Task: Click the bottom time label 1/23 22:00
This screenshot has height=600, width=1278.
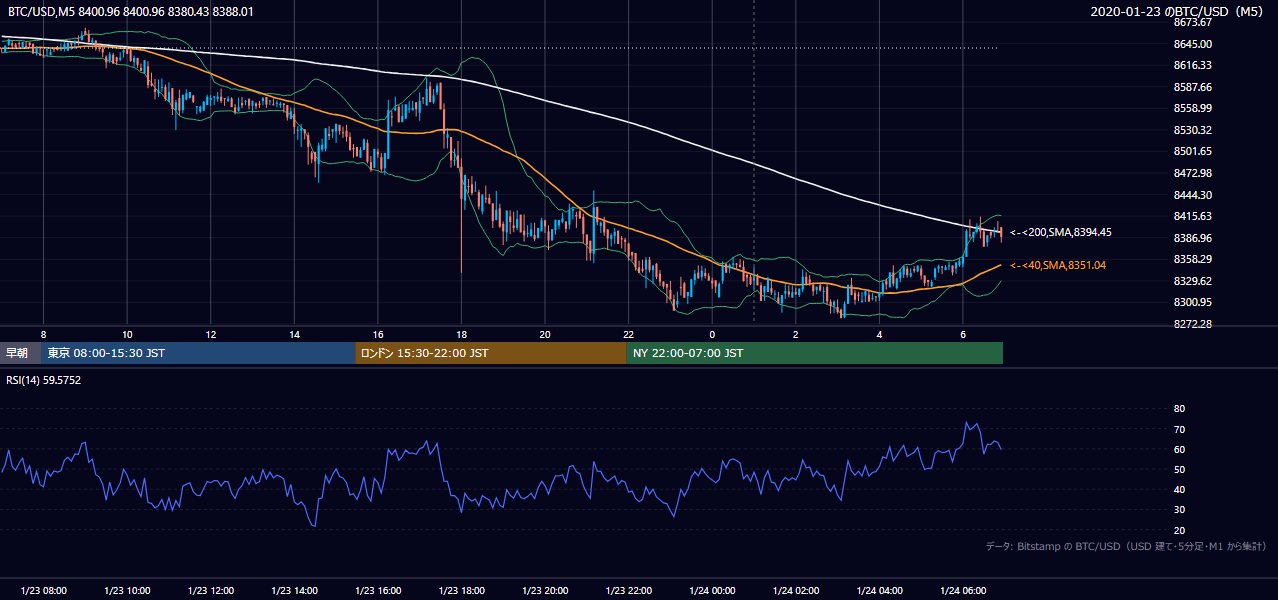Action: (x=628, y=591)
